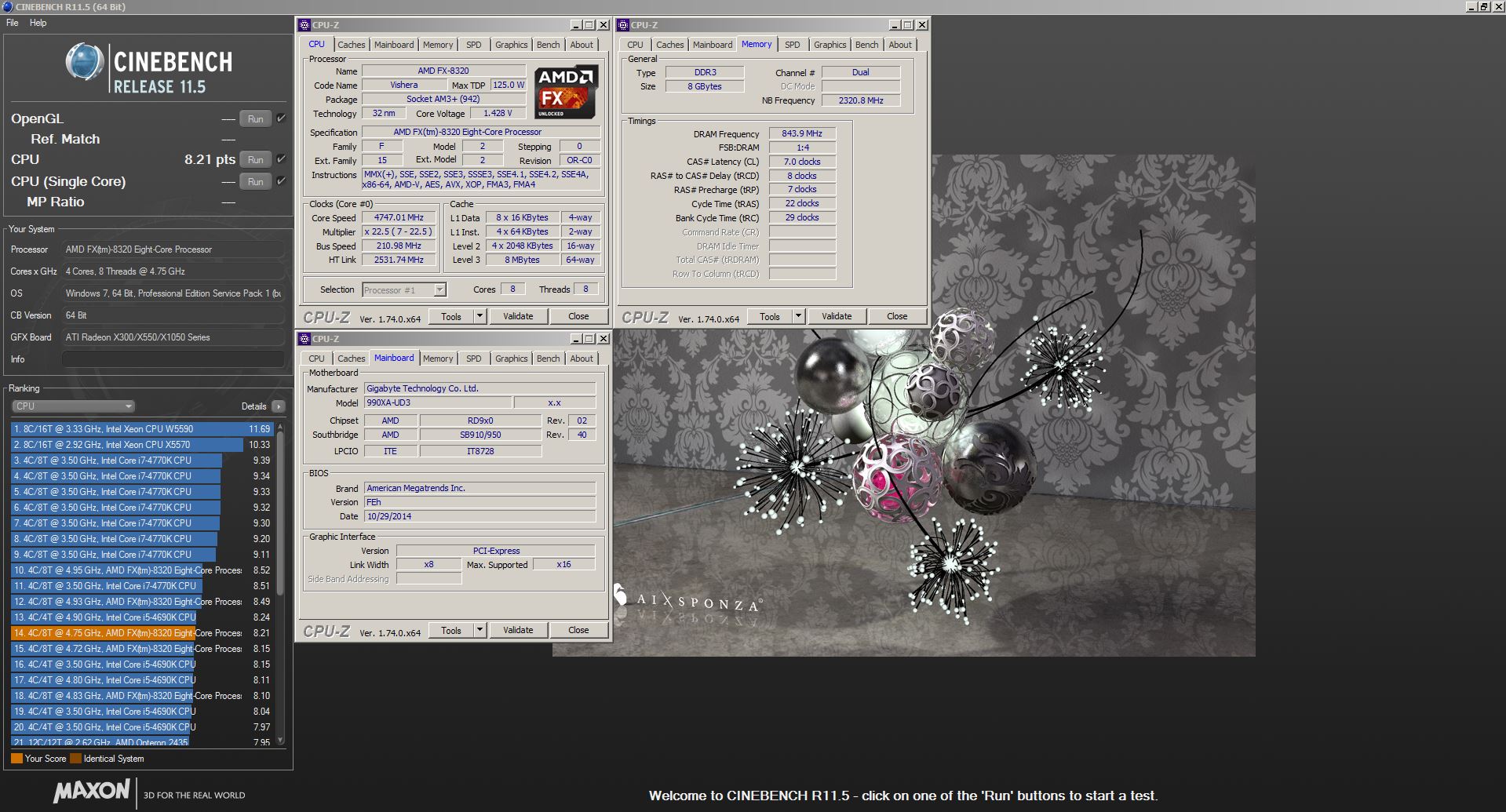
Task: Click Tools button in Memory window
Action: pyautogui.click(x=770, y=316)
